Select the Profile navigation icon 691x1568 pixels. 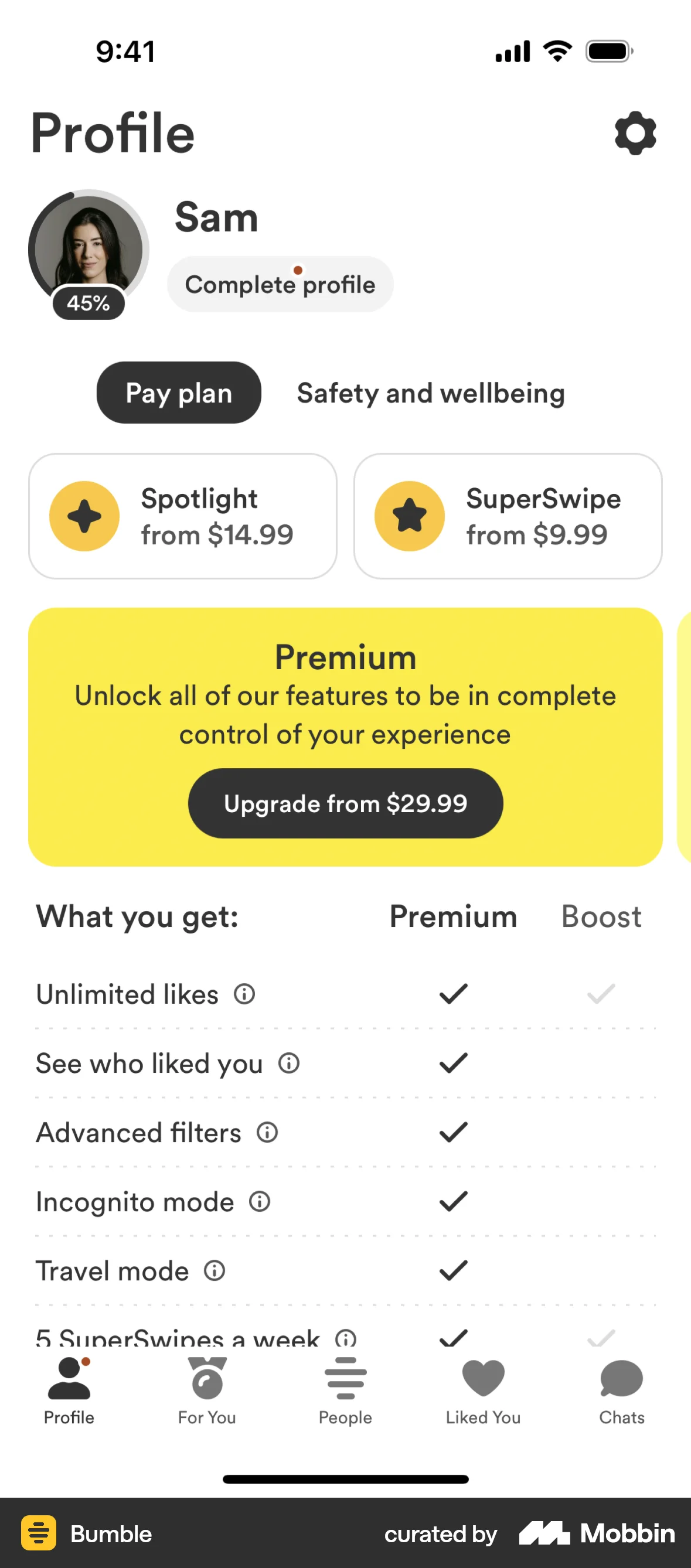click(69, 1379)
